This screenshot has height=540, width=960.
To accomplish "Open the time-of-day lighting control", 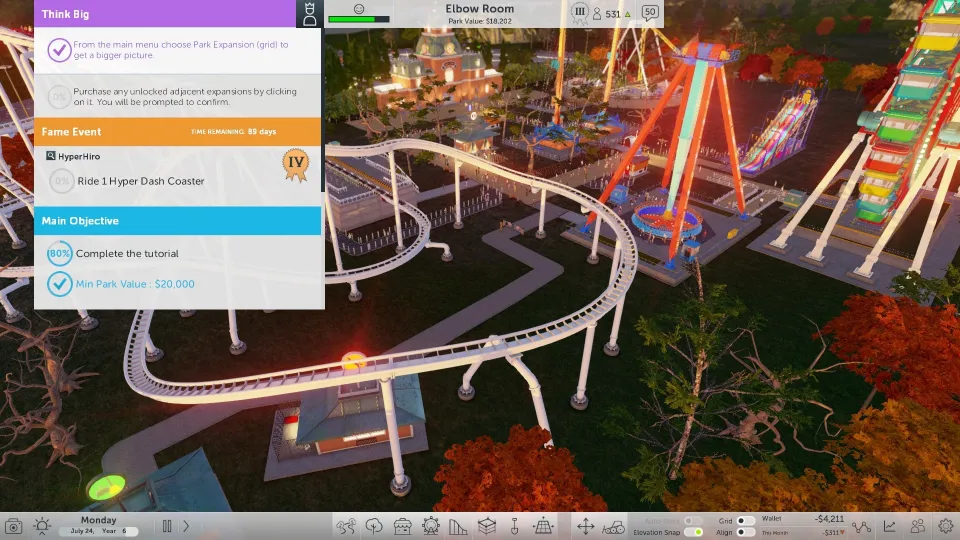I will (x=43, y=526).
